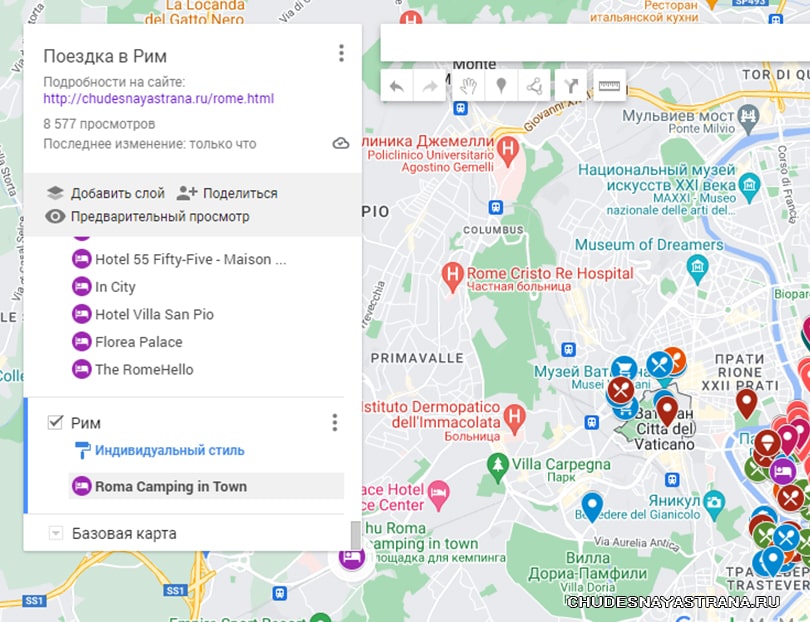The width and height of the screenshot is (810, 622).
Task: Select the Draw a line tool
Action: pyautogui.click(x=534, y=86)
